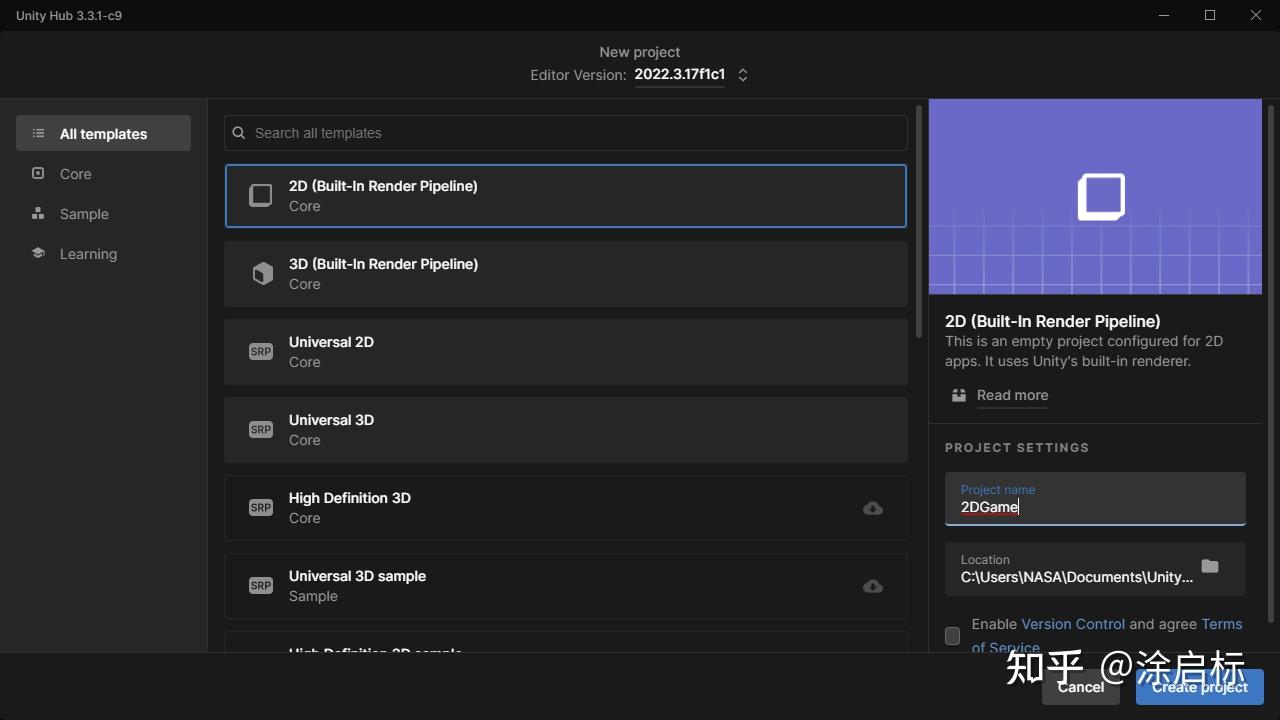Open the Editor Version dropdown

(x=690, y=75)
